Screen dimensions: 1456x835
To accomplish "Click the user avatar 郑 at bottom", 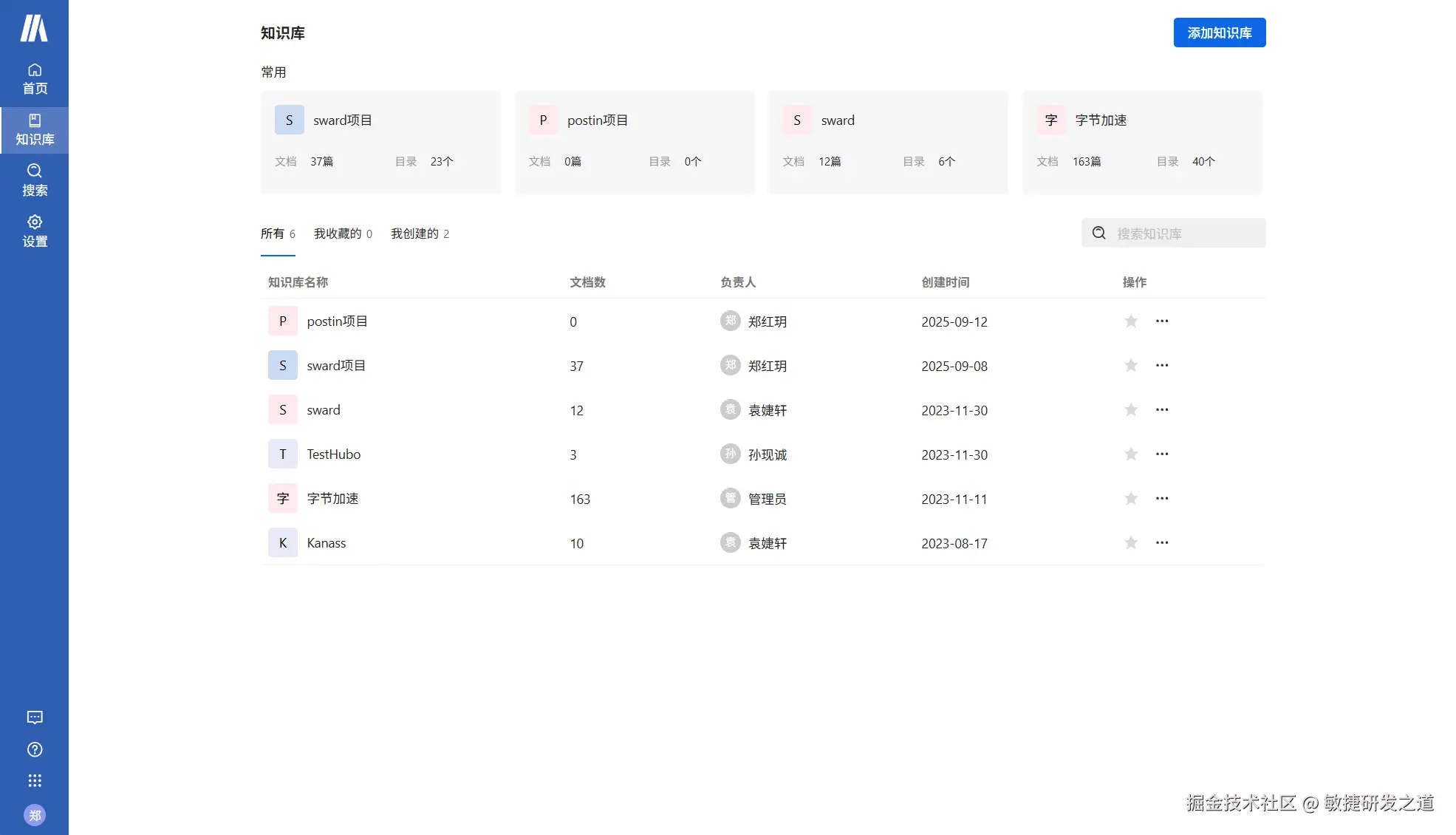I will click(34, 815).
